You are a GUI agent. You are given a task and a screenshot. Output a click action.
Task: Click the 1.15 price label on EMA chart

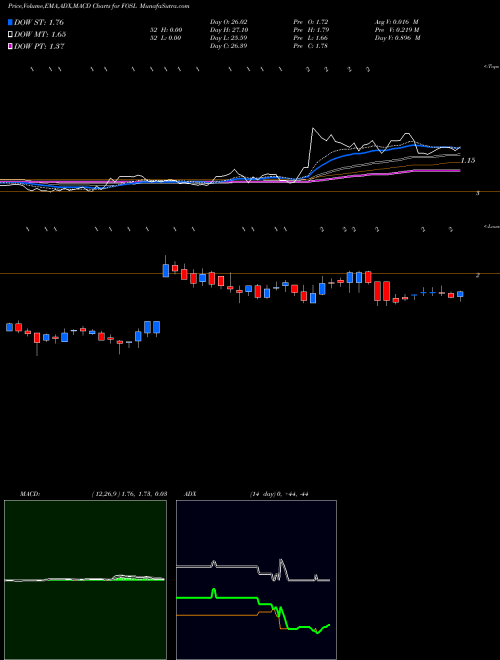468,160
